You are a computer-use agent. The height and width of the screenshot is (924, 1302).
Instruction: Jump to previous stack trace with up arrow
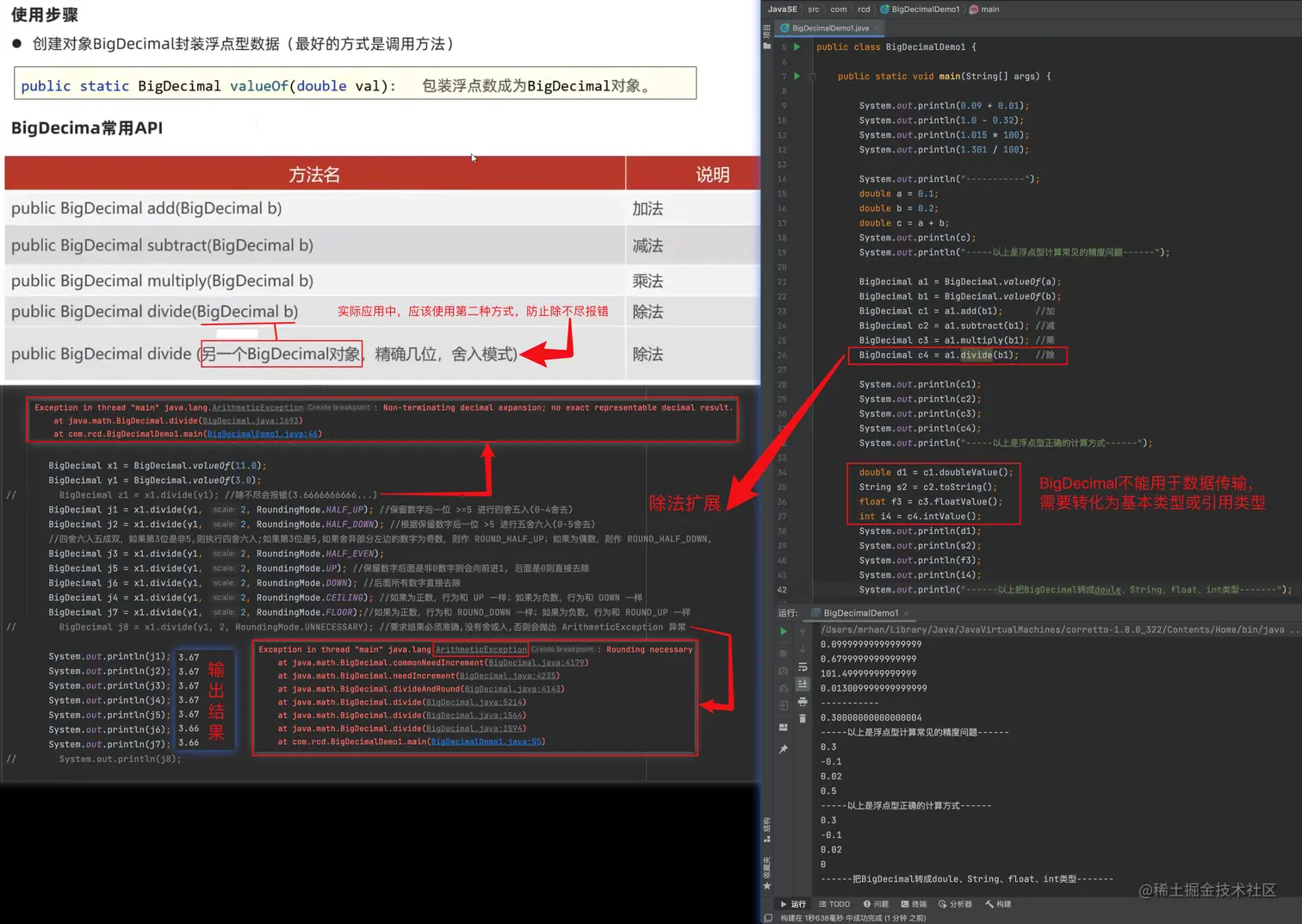803,631
